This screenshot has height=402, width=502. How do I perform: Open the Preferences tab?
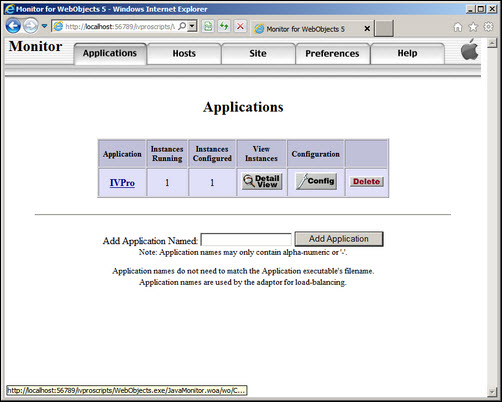pos(332,53)
